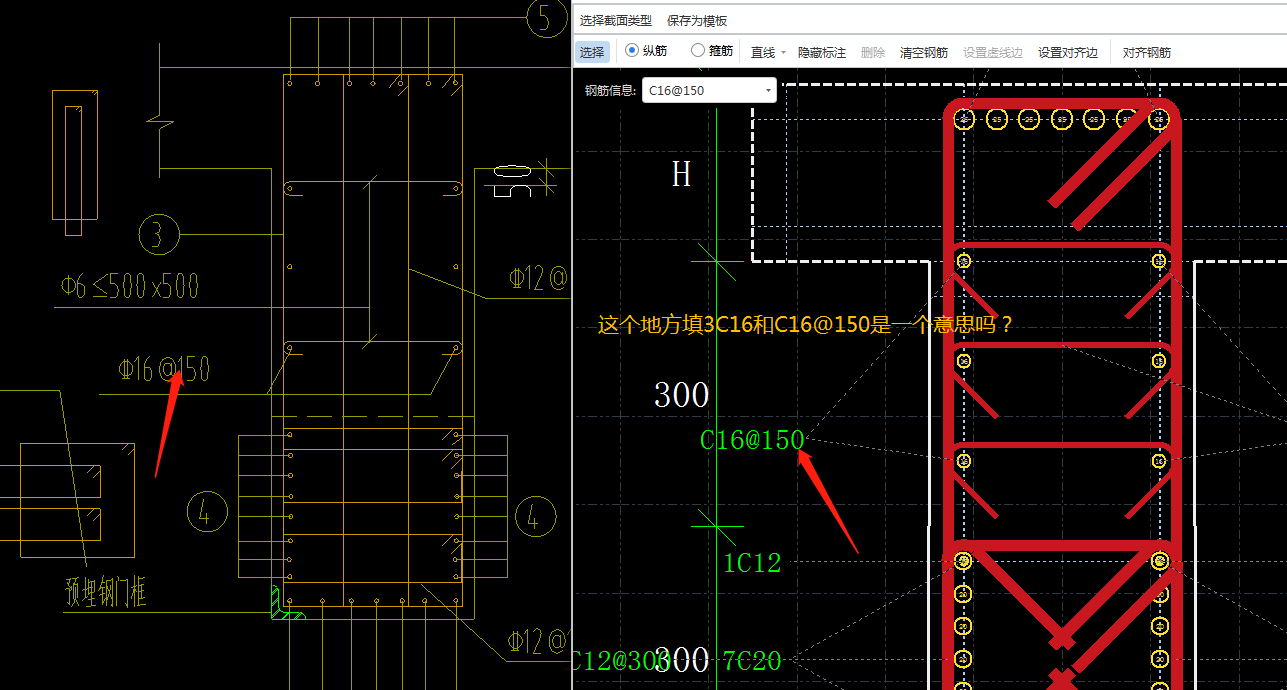
Task: Select the green 7C20 rebar label
Action: point(752,660)
